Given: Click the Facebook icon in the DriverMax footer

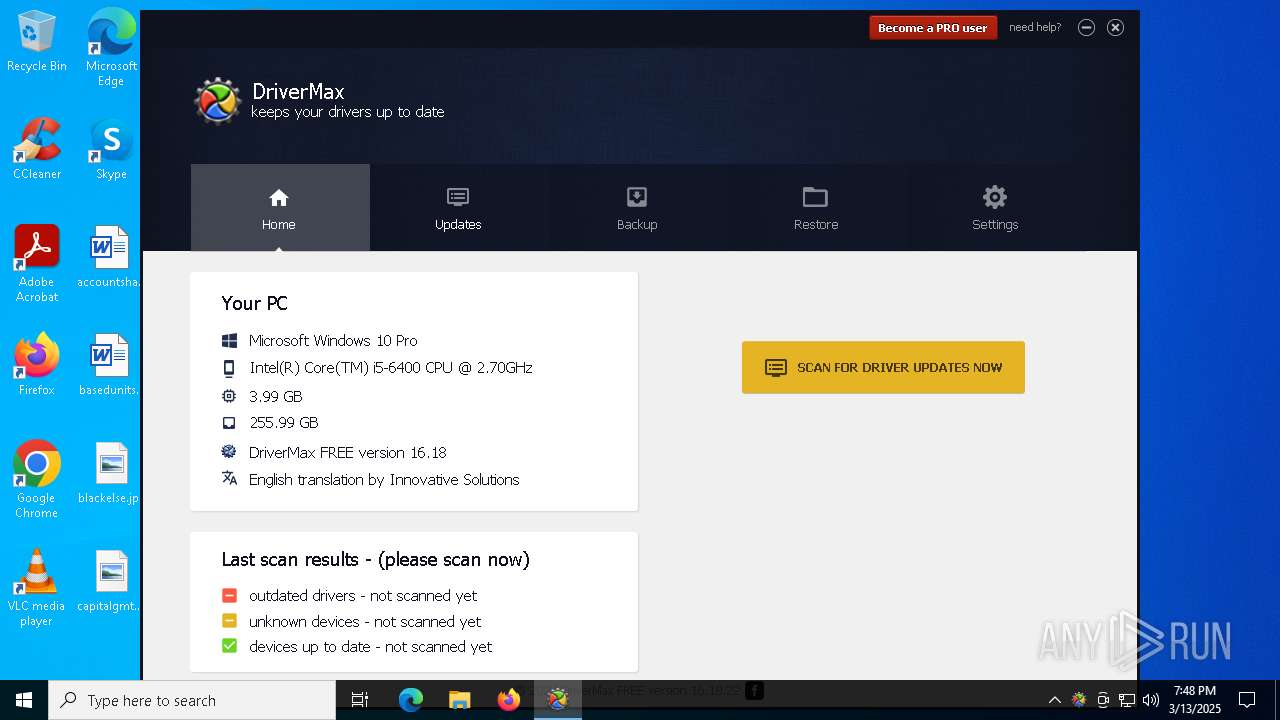Looking at the screenshot, I should pyautogui.click(x=755, y=690).
